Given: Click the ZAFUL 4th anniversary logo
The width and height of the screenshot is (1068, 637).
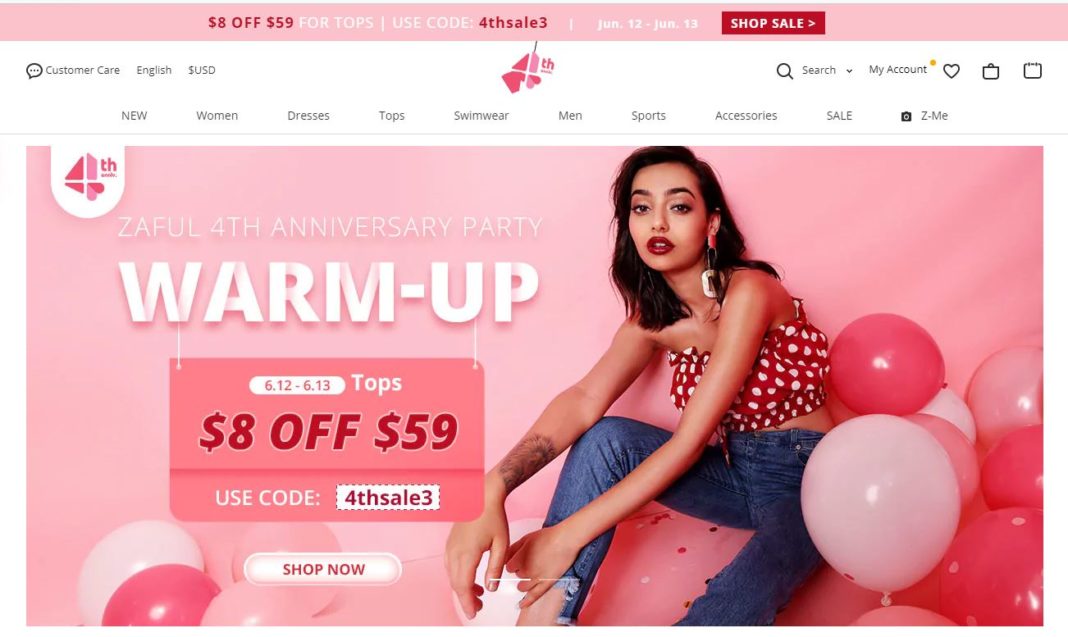Looking at the screenshot, I should click(x=528, y=69).
